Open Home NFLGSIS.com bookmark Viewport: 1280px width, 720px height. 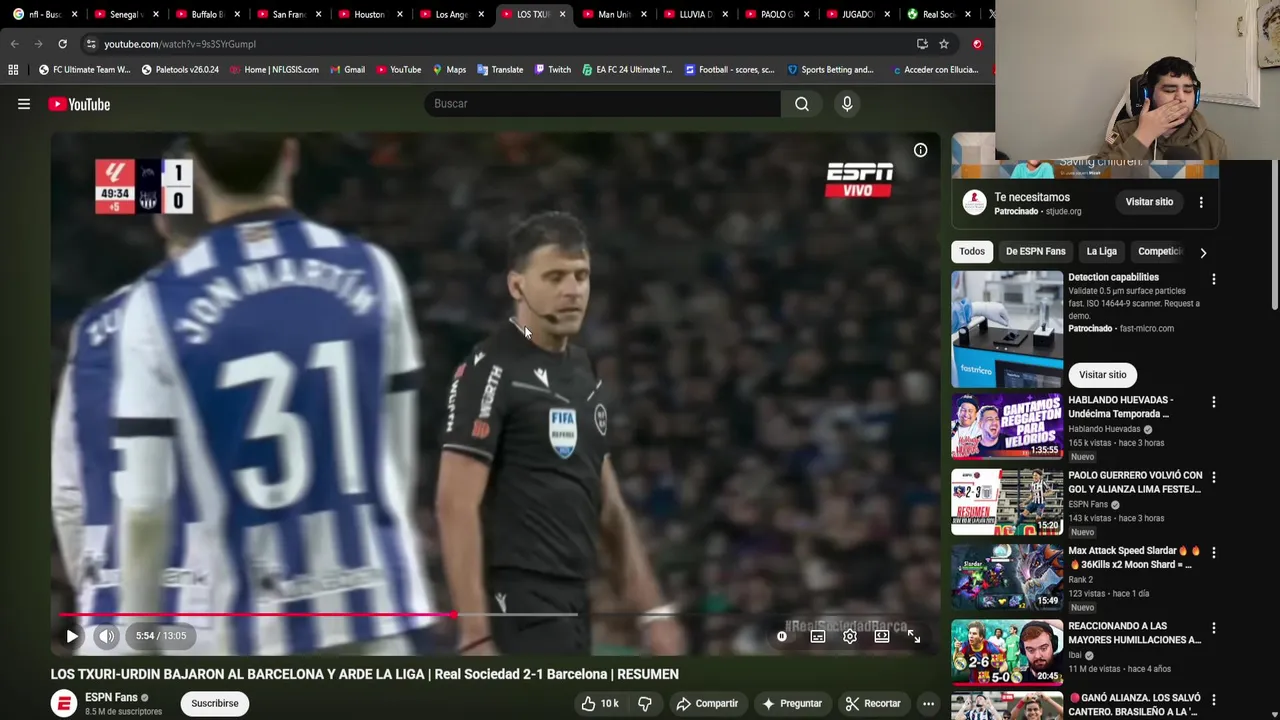tap(274, 70)
